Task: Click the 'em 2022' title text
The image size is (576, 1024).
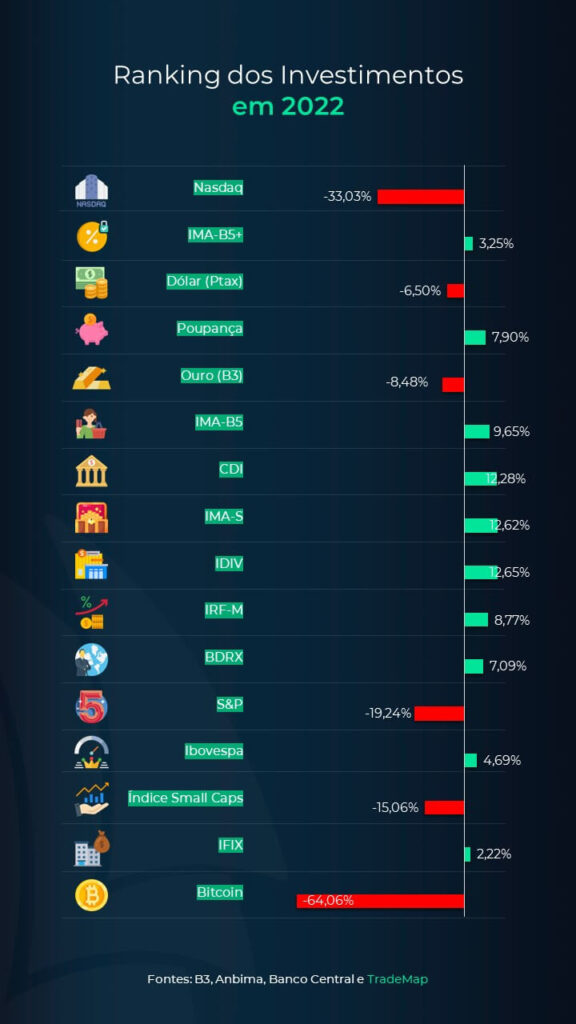Action: point(288,106)
